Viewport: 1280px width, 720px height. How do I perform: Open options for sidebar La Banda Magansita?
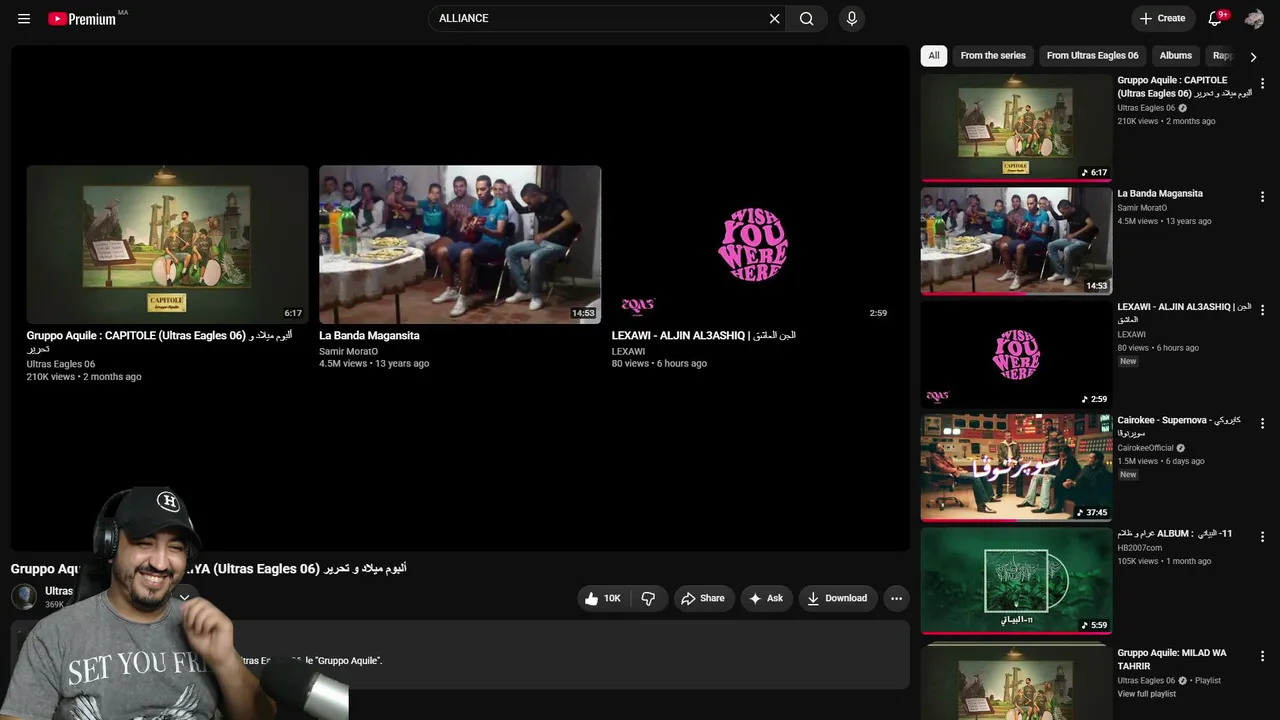point(1262,197)
